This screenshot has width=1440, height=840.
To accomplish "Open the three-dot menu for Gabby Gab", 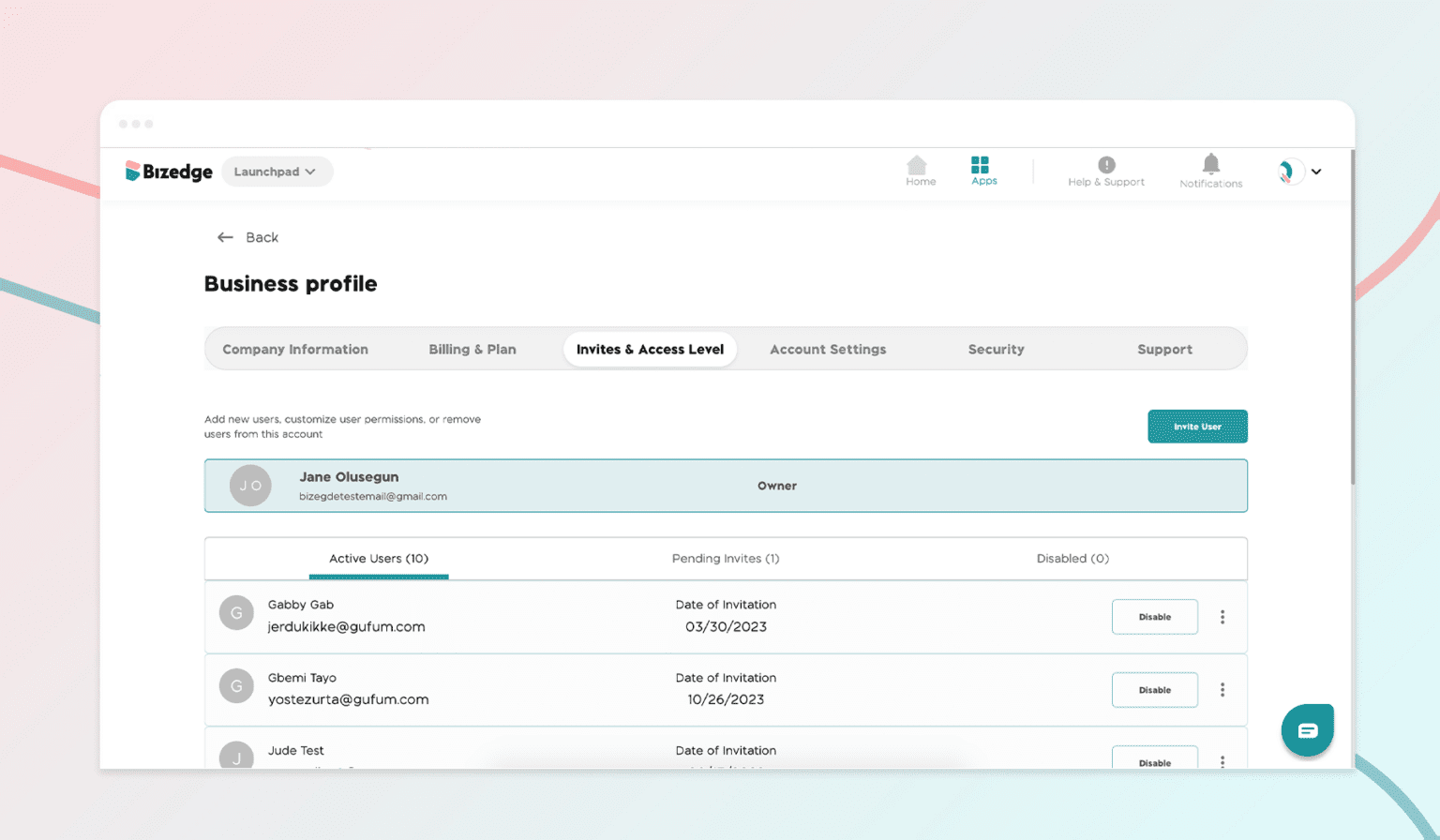I will pyautogui.click(x=1222, y=617).
